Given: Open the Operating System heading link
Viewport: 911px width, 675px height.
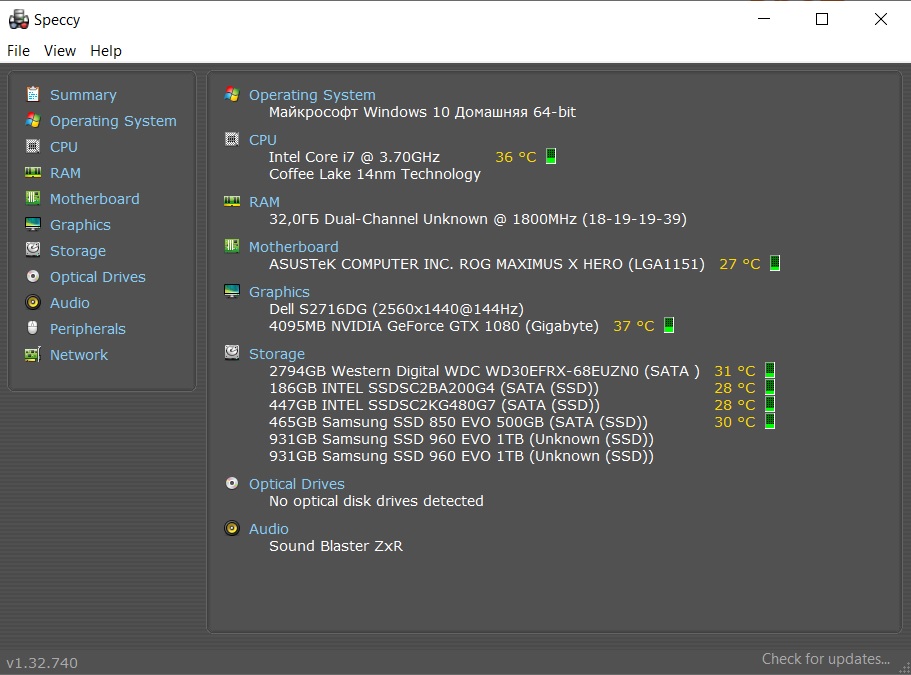Looking at the screenshot, I should click(x=312, y=95).
